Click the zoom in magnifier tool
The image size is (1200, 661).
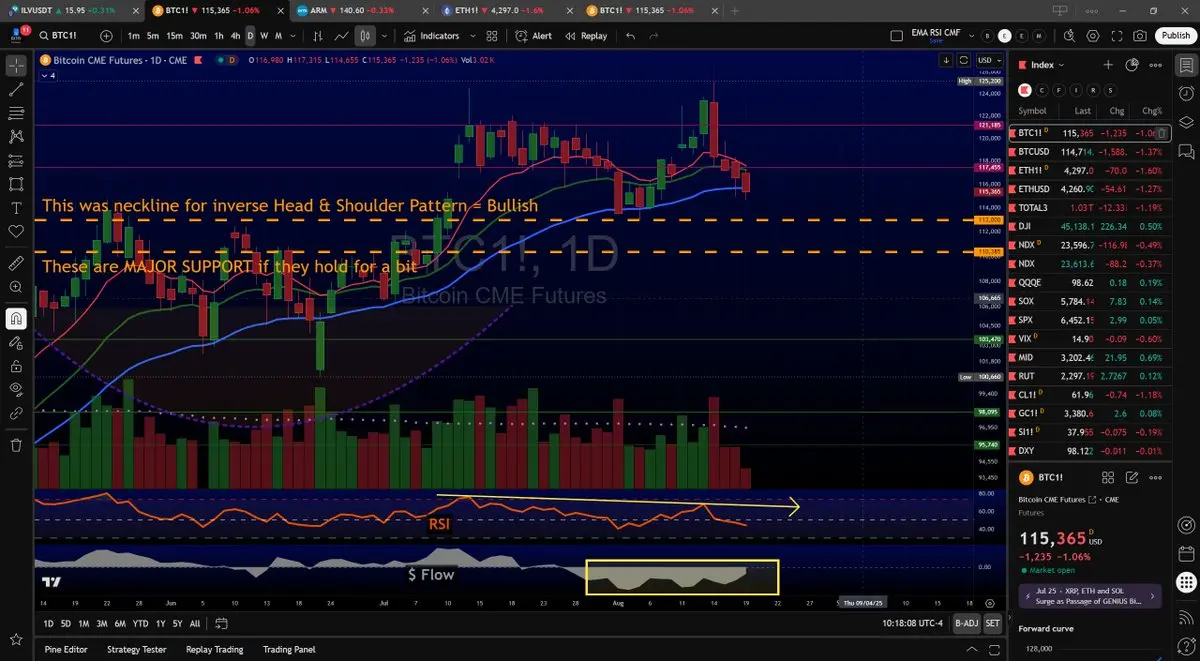pyautogui.click(x=16, y=287)
